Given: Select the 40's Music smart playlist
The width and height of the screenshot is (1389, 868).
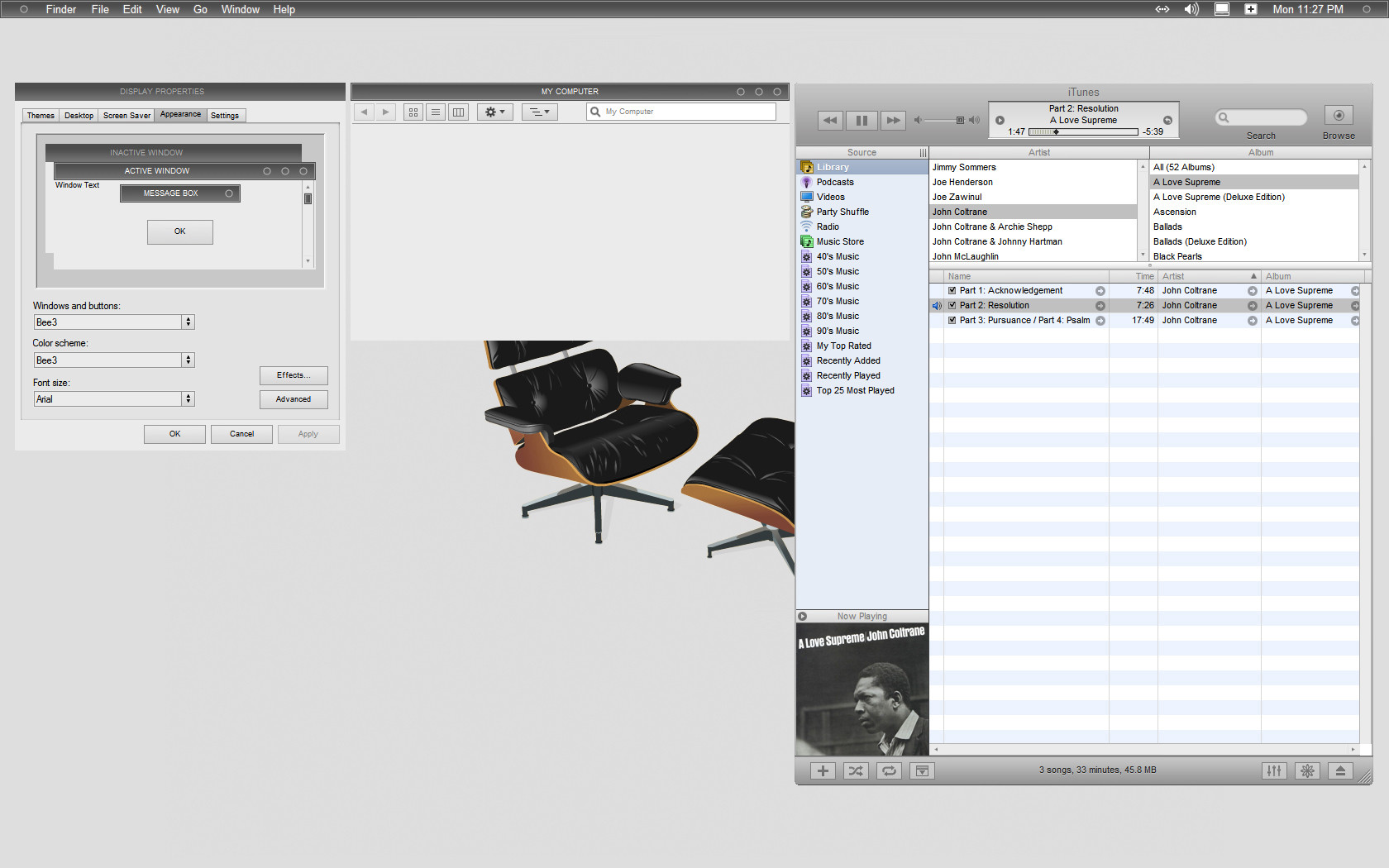Looking at the screenshot, I should [x=862, y=256].
